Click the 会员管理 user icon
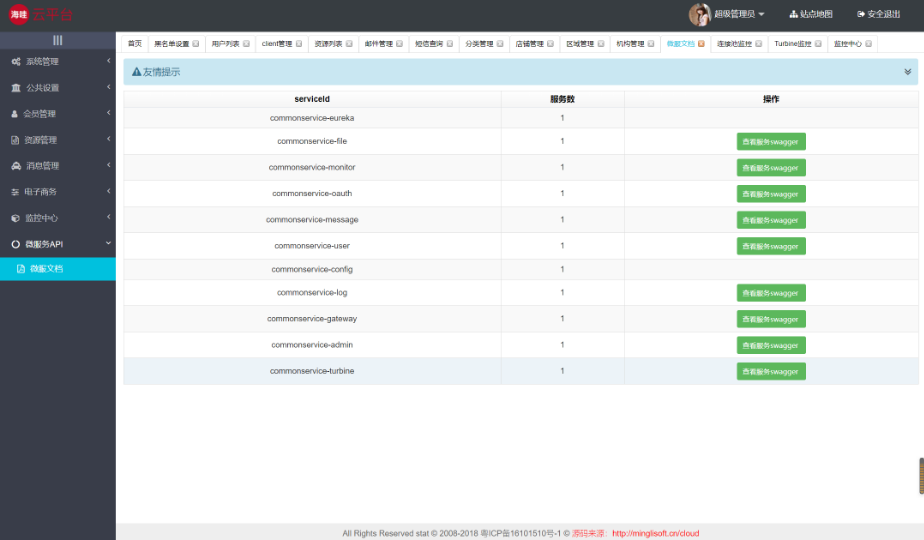924x540 pixels. (x=15, y=114)
